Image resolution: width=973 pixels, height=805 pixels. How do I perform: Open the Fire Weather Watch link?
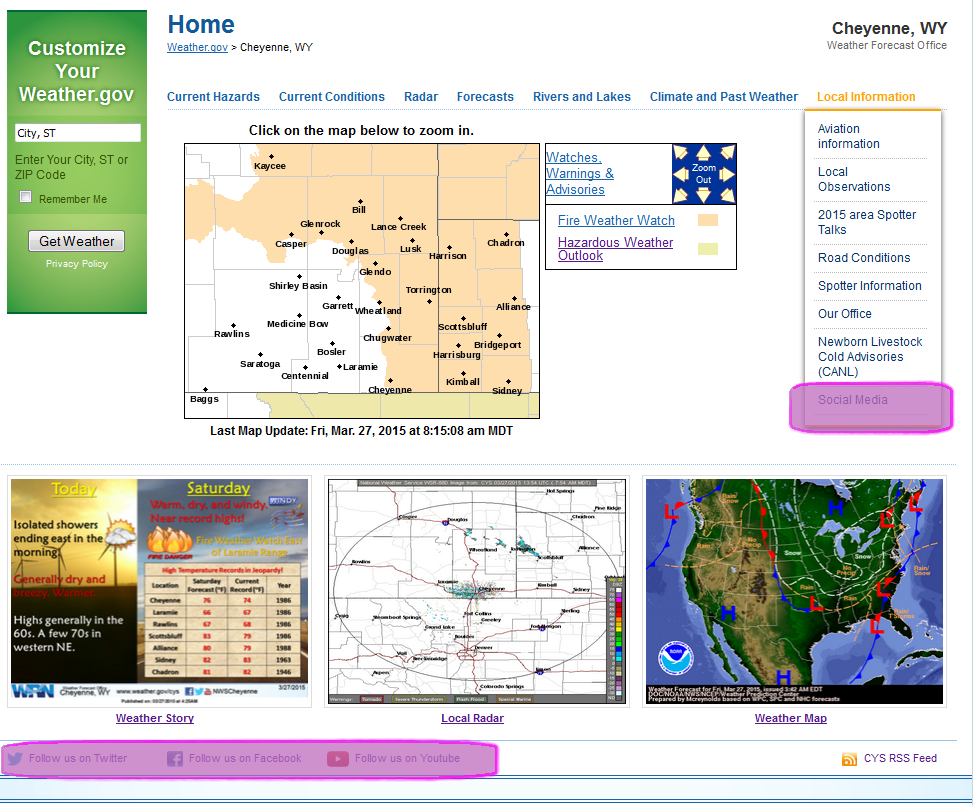616,220
